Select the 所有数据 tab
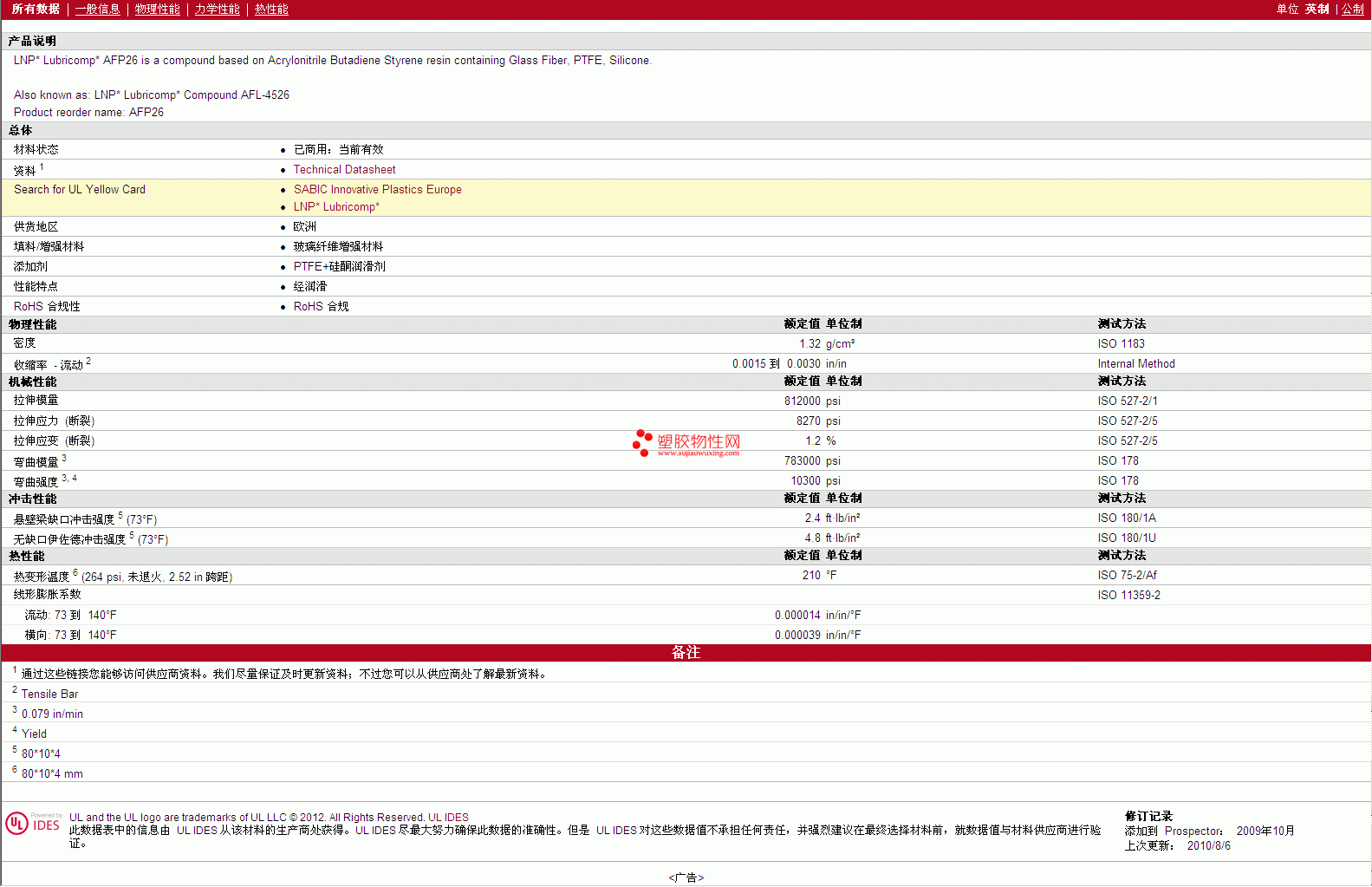This screenshot has width=1372, height=887. 36,9
